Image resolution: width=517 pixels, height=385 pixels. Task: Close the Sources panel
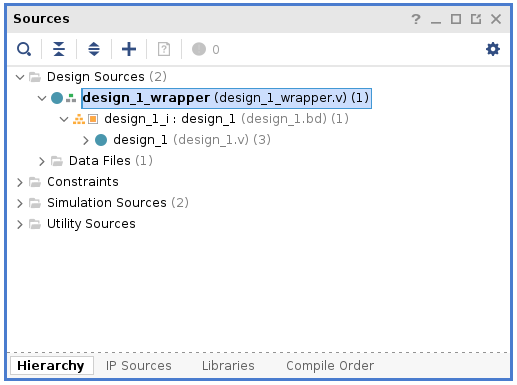pos(496,19)
